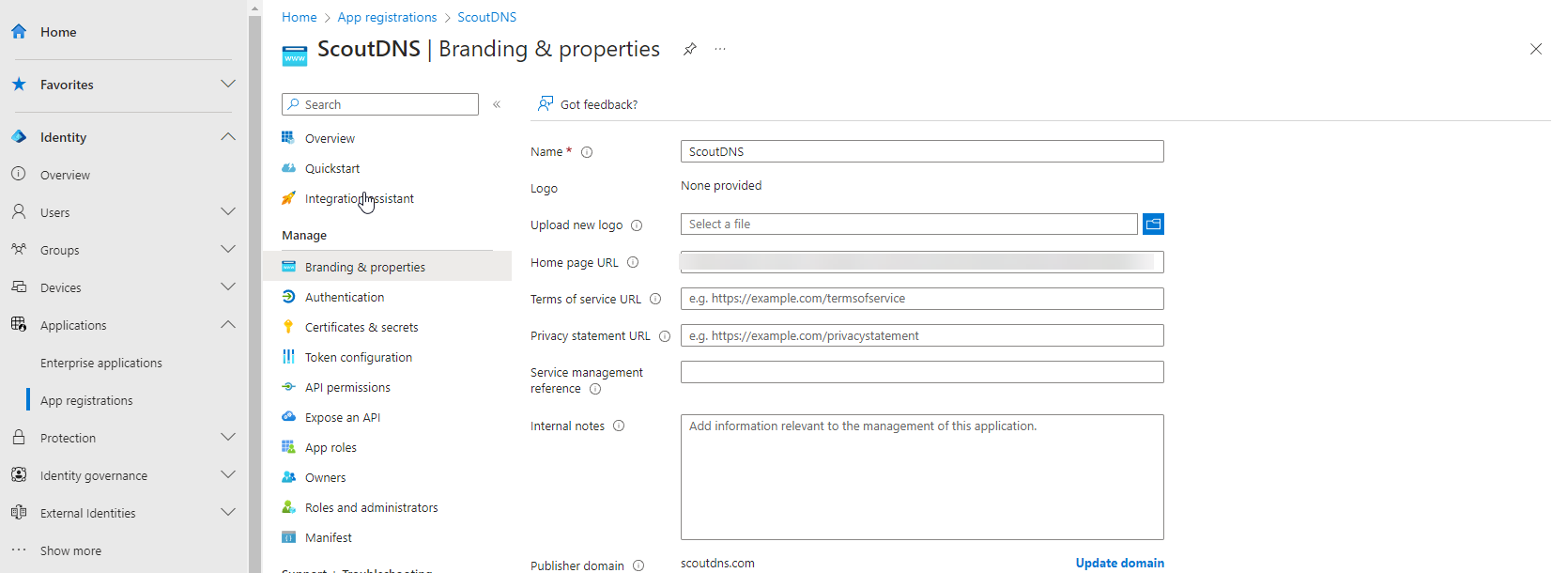Go to App registrations breadcrumb link
The height and width of the screenshot is (573, 1568).
pos(387,17)
